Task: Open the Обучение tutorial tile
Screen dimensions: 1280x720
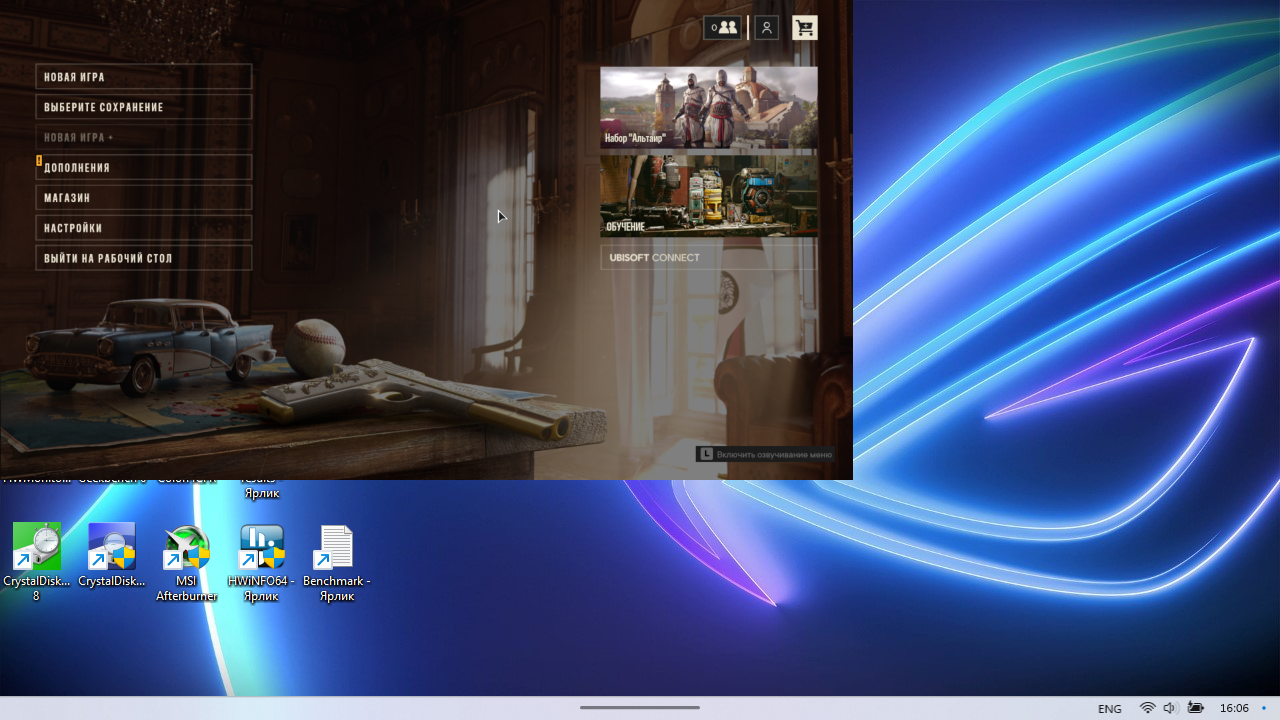Action: [709, 196]
